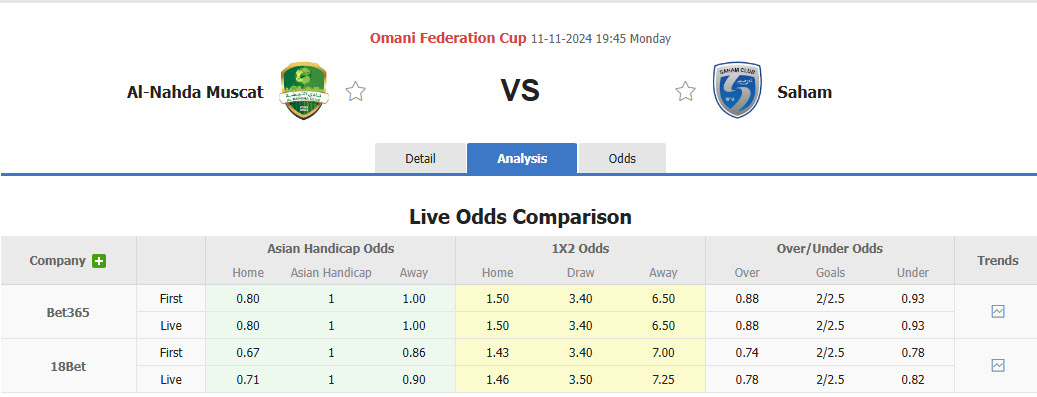This screenshot has height=397, width=1037.
Task: Open the 18Bet trends chart icon
Action: [x=998, y=365]
